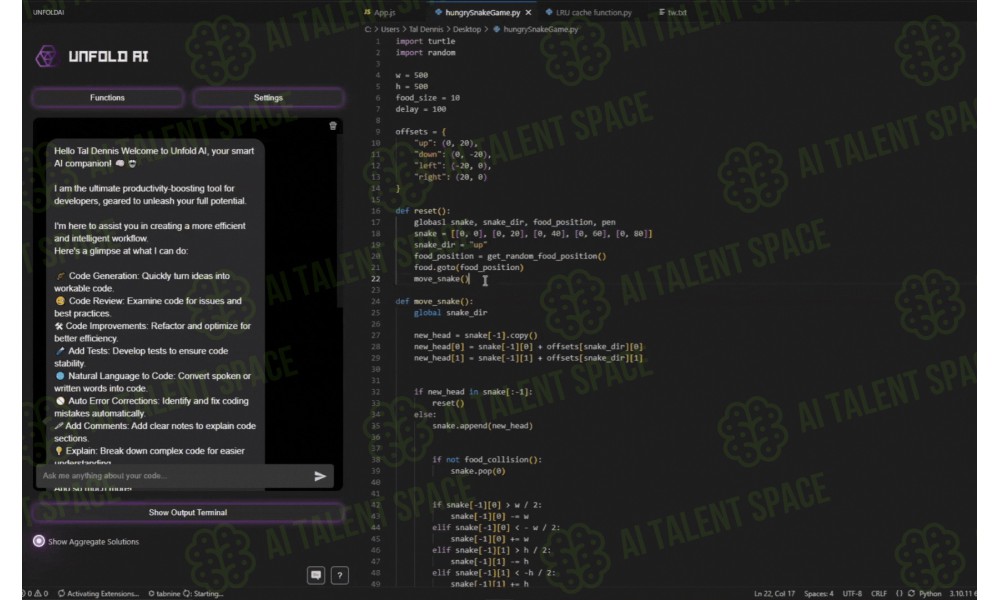Click the C: drive breadcrumb

[368, 29]
